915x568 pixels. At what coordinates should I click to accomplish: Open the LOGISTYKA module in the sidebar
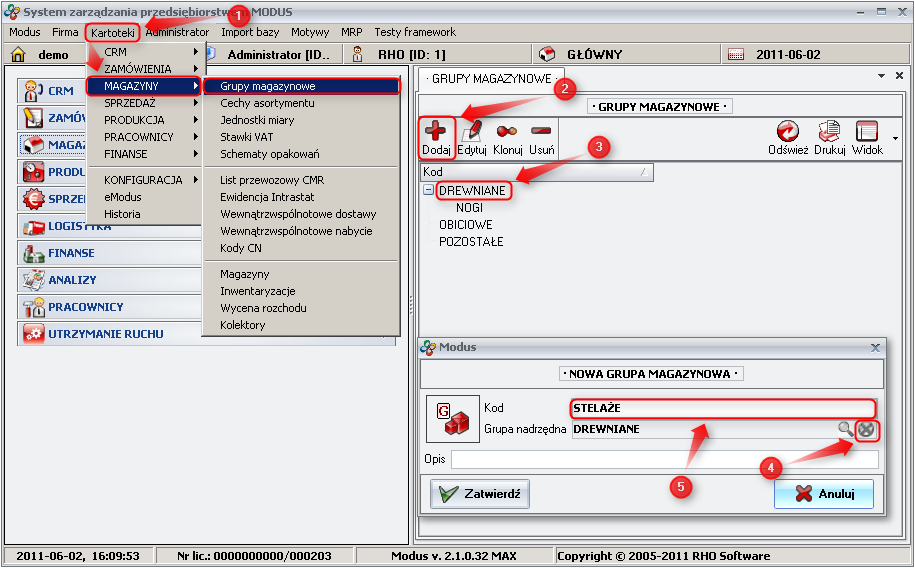pos(108,226)
